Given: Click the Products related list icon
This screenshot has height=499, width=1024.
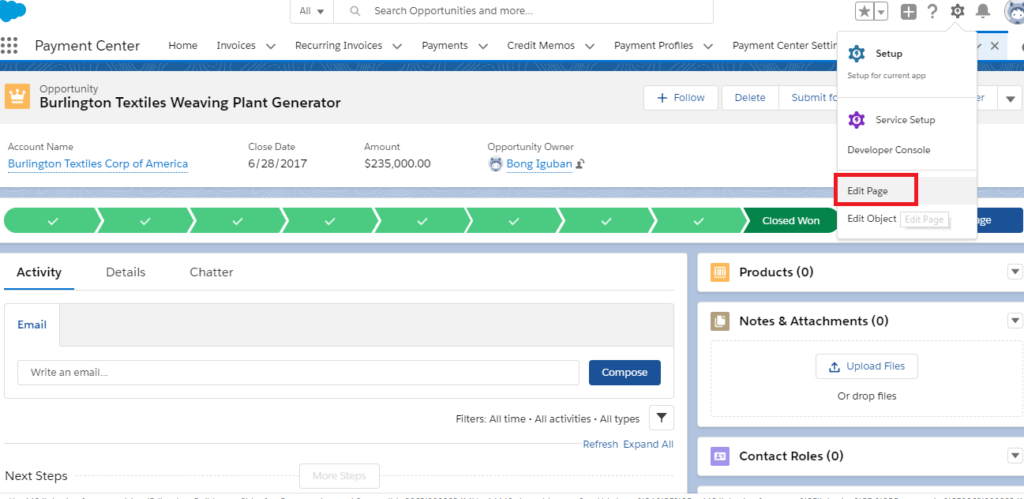Looking at the screenshot, I should pos(720,272).
